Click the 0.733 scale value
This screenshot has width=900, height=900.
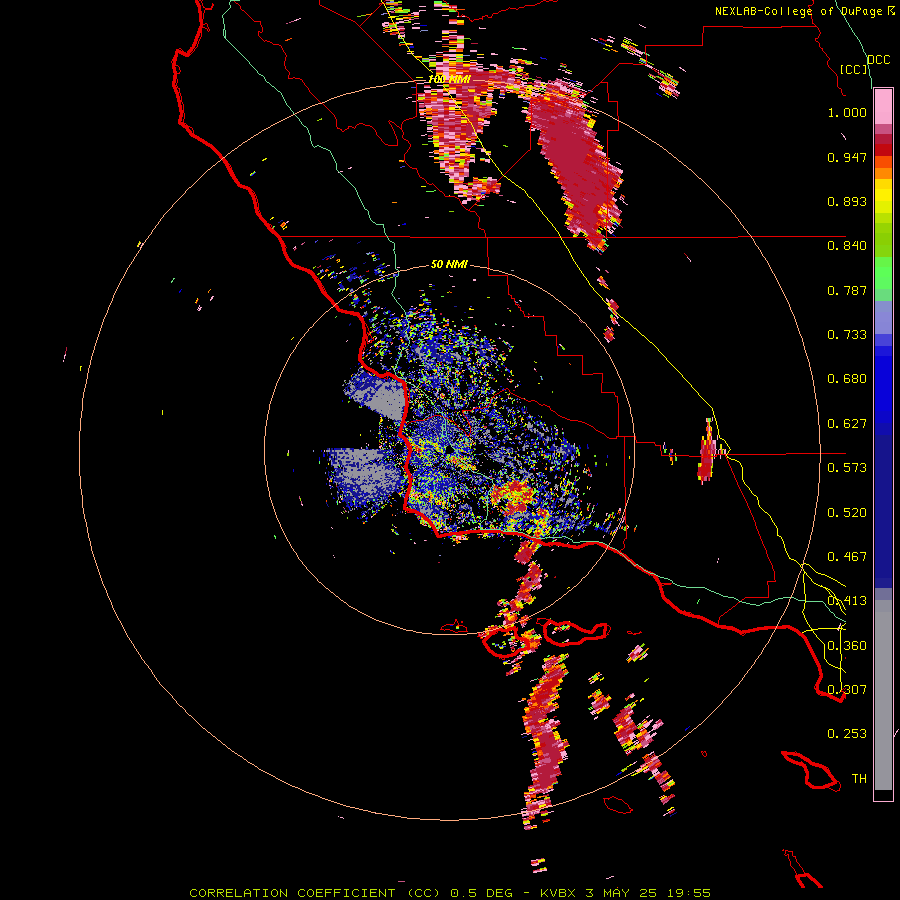click(847, 335)
